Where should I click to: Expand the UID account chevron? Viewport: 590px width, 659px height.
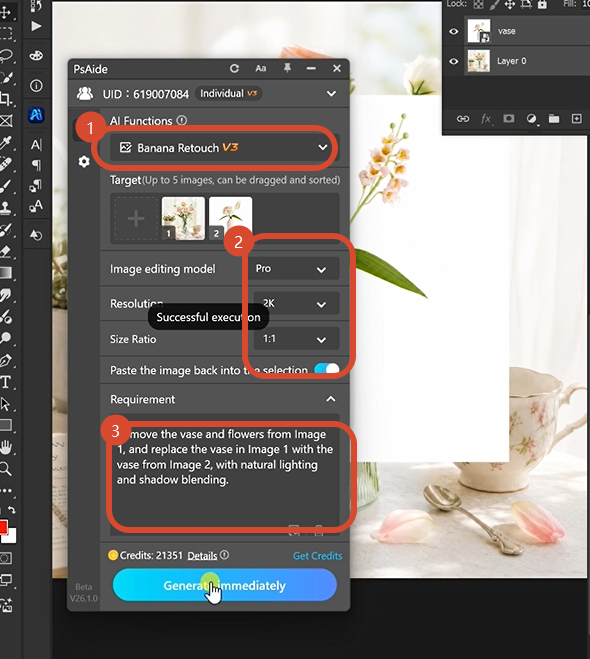pos(331,94)
